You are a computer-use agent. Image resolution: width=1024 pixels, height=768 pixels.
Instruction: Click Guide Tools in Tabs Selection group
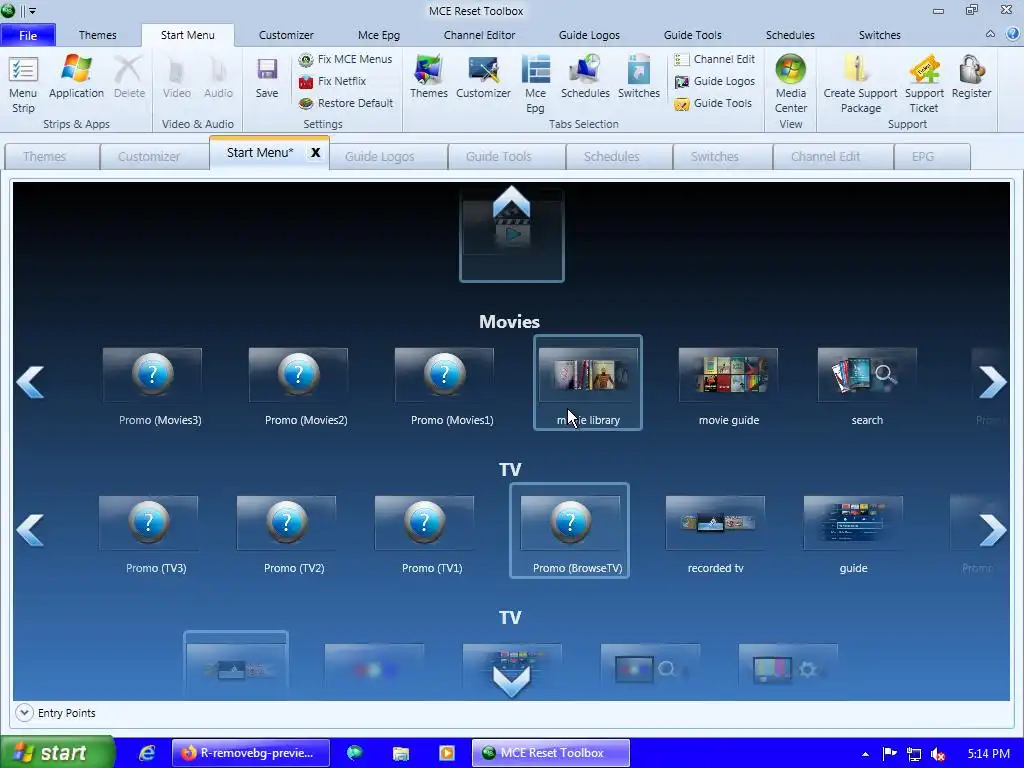pyautogui.click(x=713, y=103)
